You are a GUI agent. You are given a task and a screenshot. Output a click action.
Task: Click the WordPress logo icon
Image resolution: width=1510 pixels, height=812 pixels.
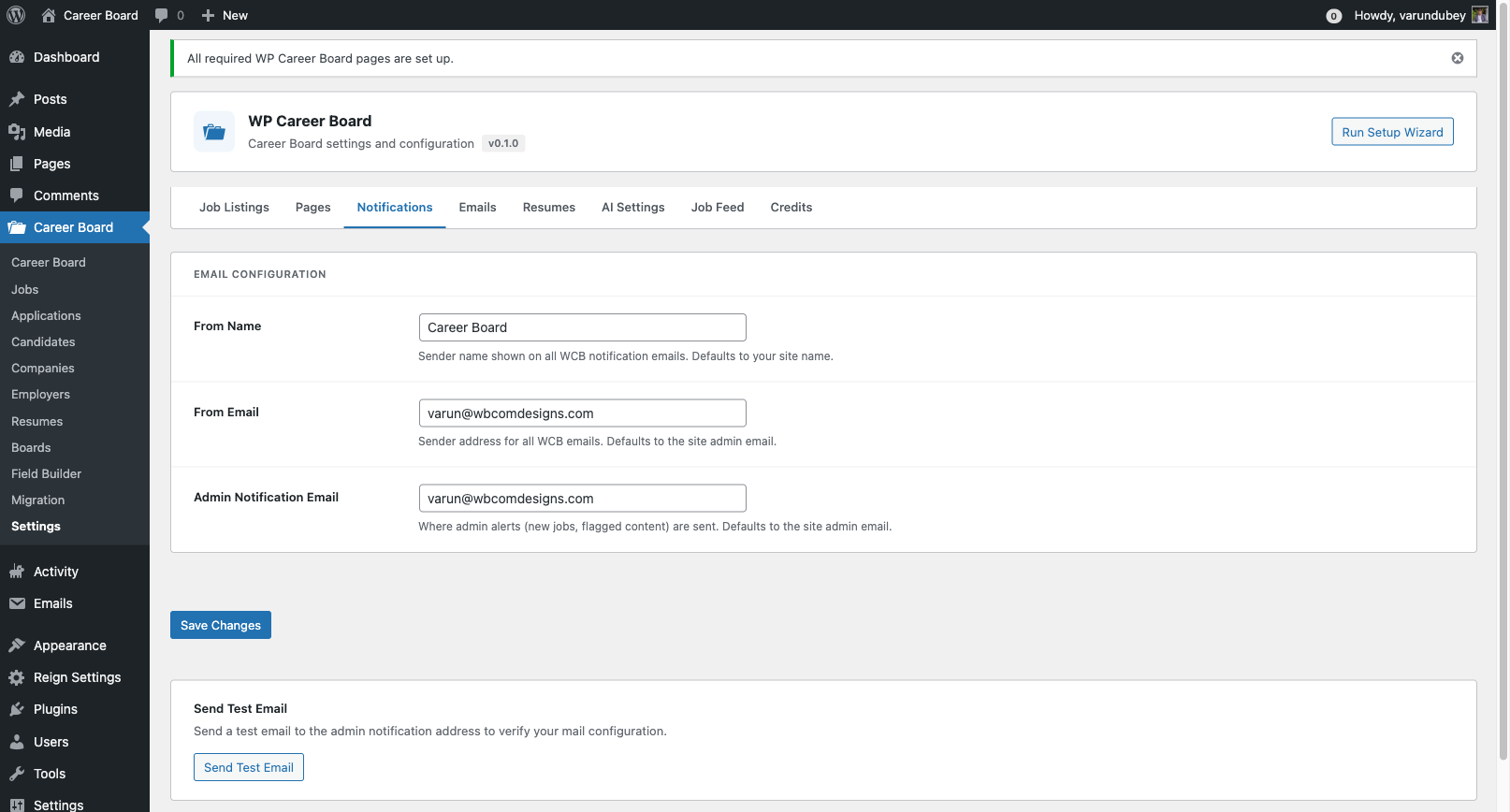16,15
